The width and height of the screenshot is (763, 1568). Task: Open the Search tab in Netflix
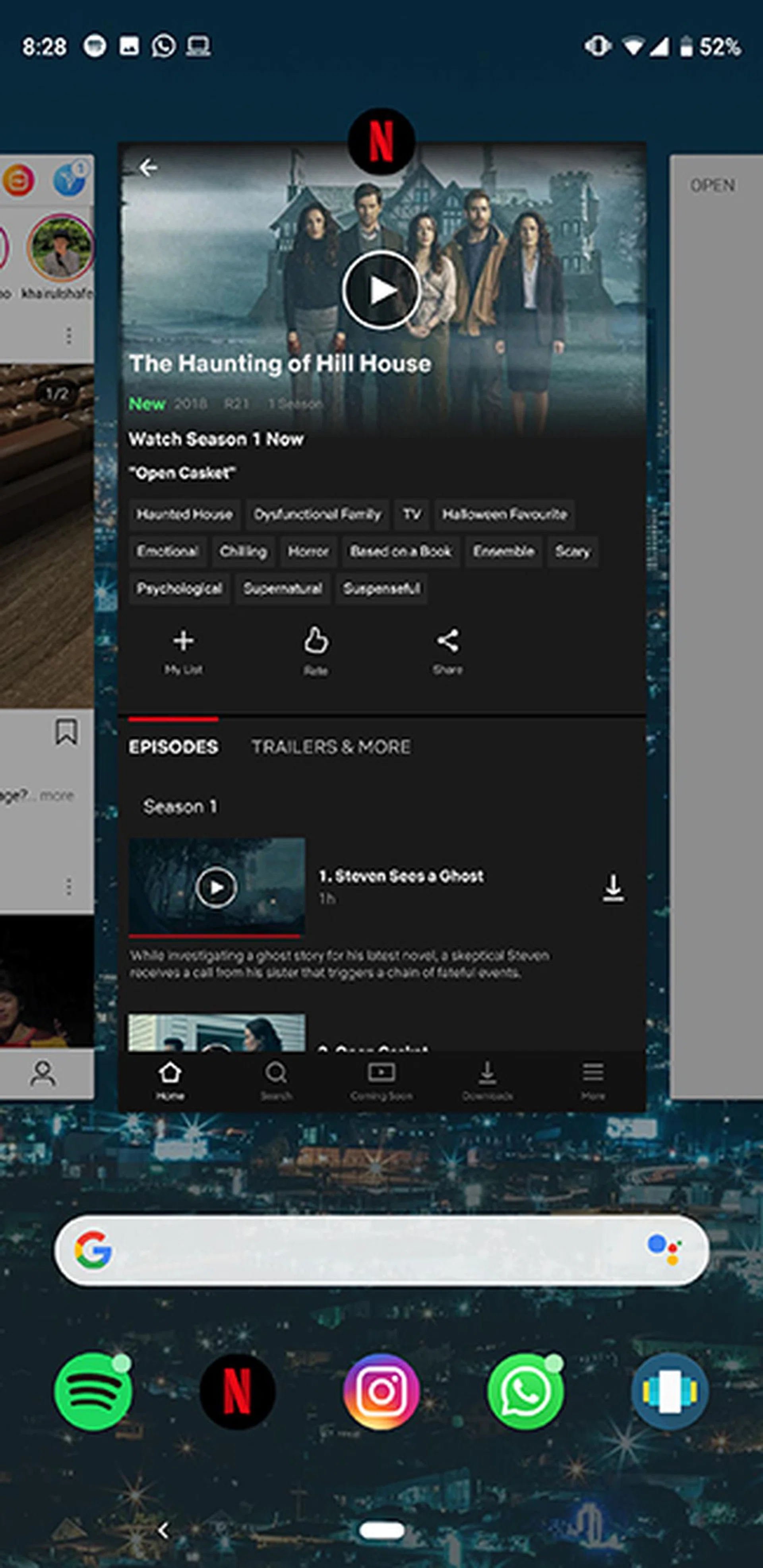[x=276, y=1080]
